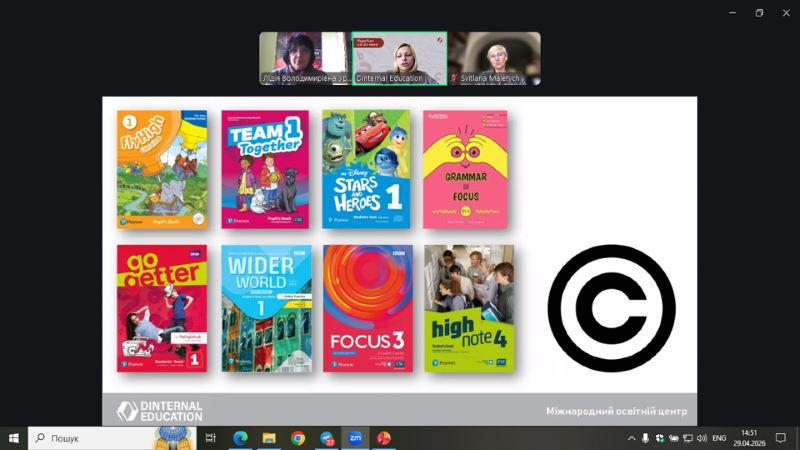Image resolution: width=800 pixels, height=450 pixels.
Task: Open the red PDF reader taskbar icon
Action: [x=384, y=438]
